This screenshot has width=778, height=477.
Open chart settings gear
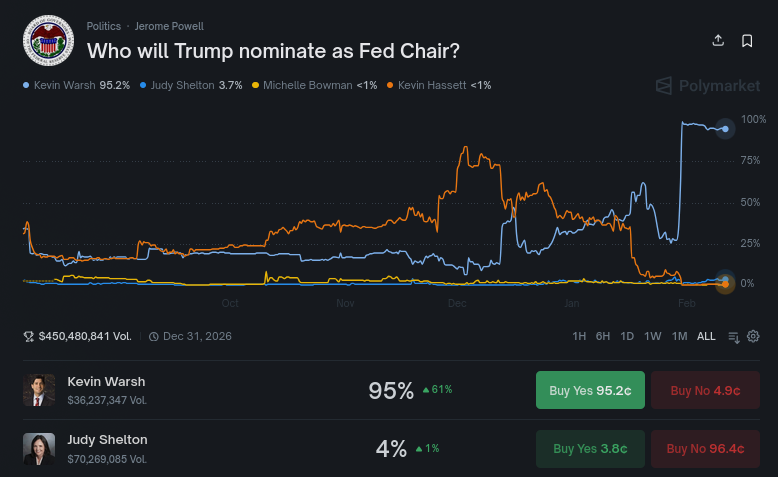pos(753,336)
